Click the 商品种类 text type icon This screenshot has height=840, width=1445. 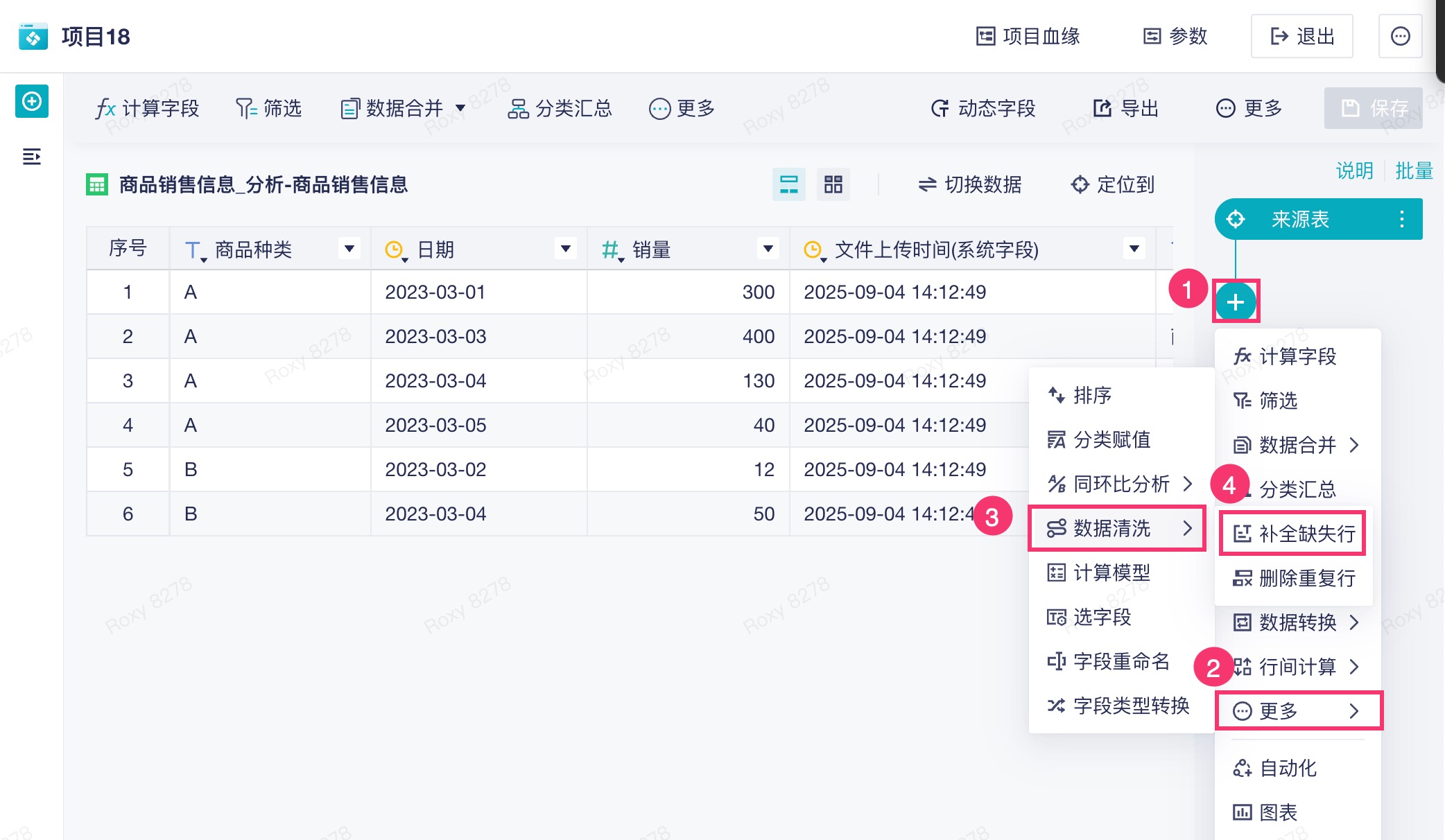coord(193,250)
